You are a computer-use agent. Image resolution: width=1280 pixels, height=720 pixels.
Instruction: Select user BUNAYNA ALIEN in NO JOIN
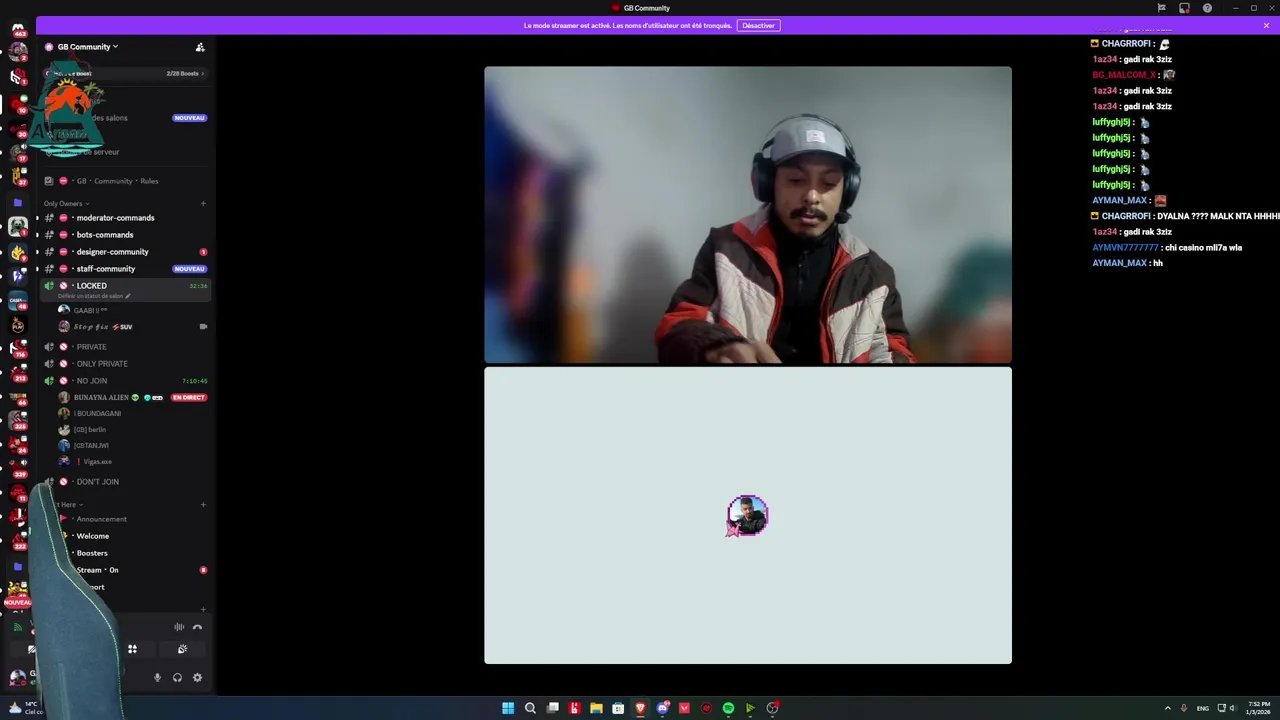point(101,398)
